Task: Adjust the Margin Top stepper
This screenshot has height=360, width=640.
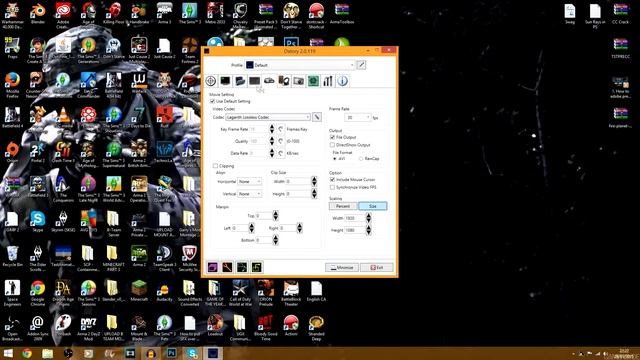Action: [x=275, y=216]
